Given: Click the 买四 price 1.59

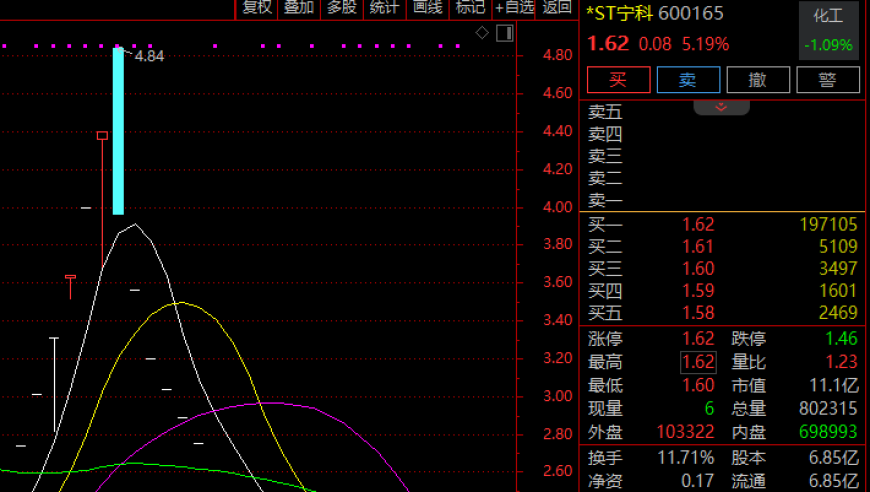Looking at the screenshot, I should pos(698,291).
